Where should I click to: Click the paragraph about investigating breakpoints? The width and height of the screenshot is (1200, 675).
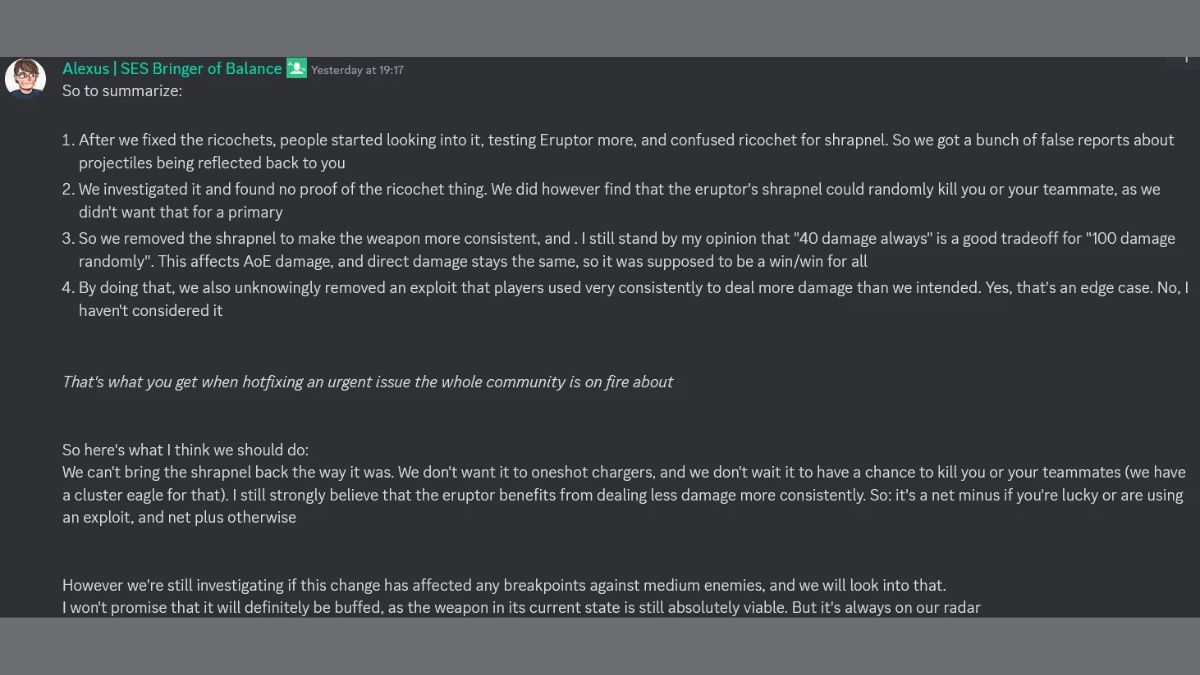click(503, 584)
